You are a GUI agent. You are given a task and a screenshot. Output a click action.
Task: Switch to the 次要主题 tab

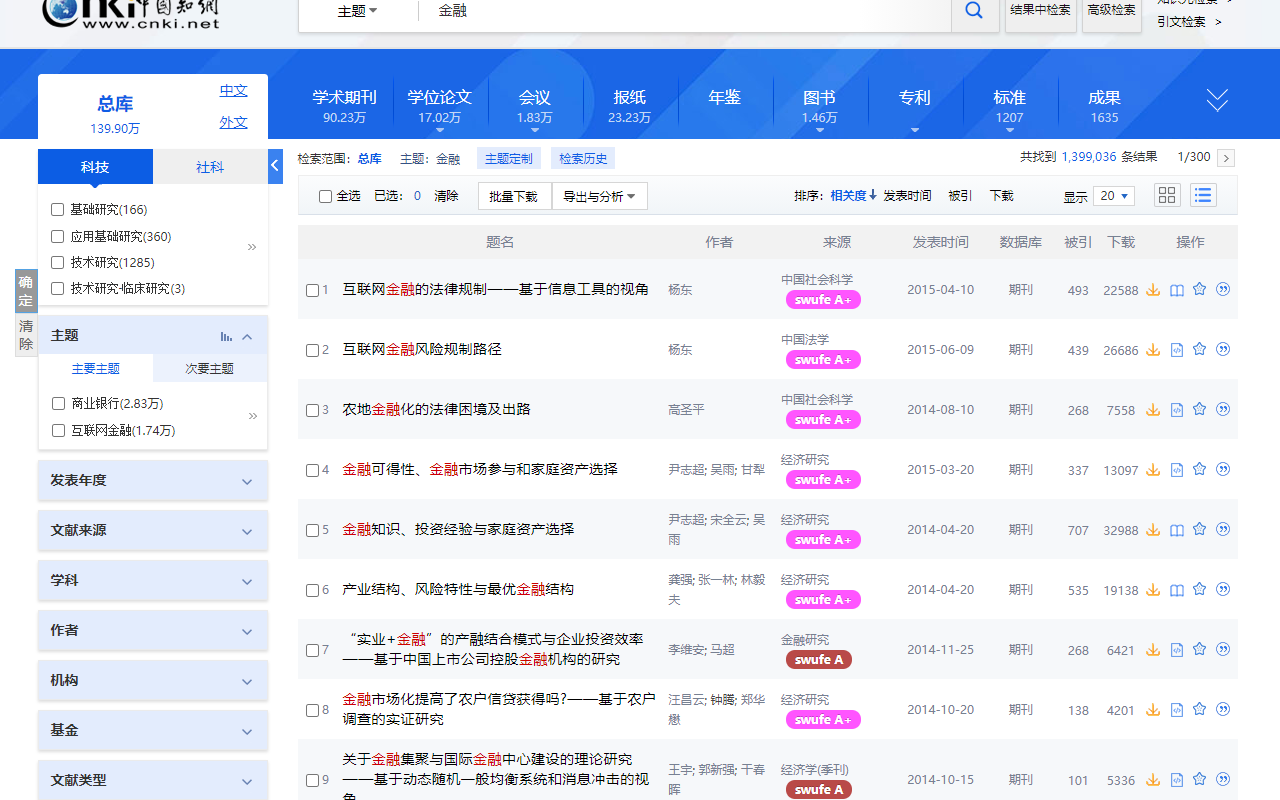[x=210, y=368]
